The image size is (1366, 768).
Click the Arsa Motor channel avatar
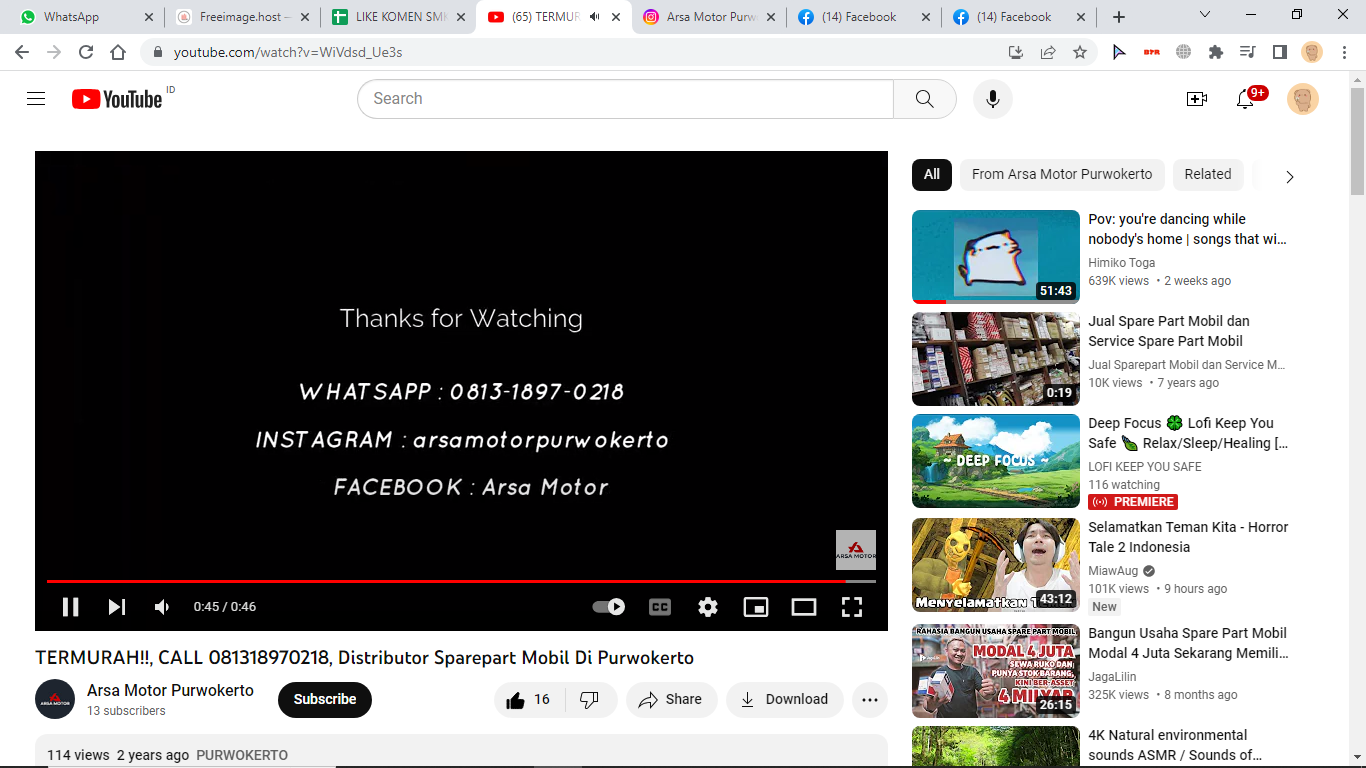click(55, 700)
